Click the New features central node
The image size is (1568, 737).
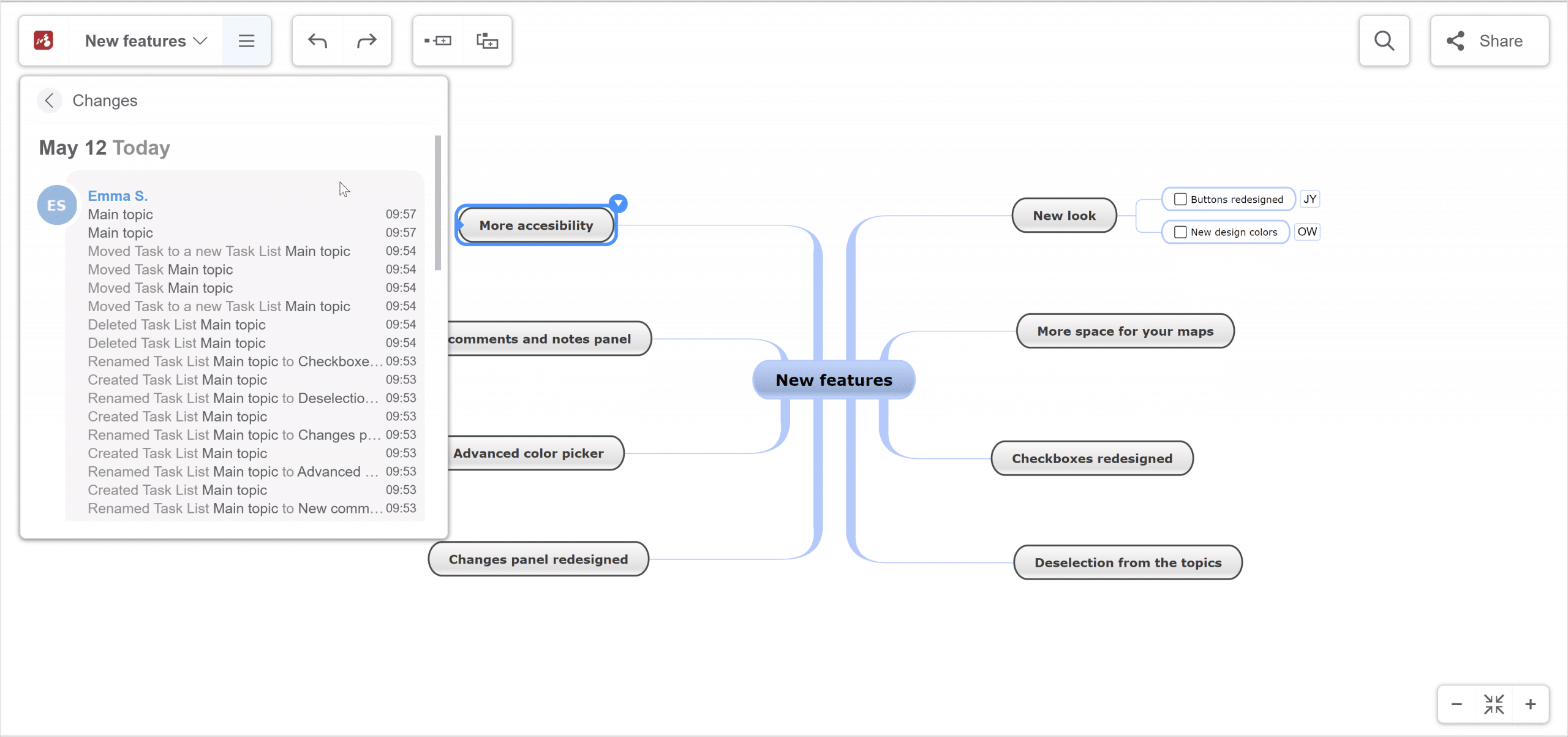[834, 379]
